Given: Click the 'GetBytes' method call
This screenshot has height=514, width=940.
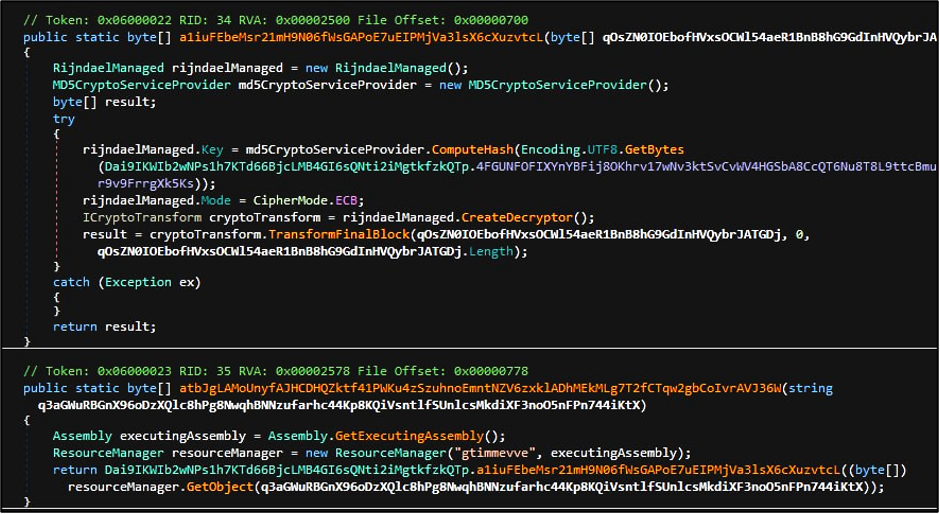Looking at the screenshot, I should (654, 149).
